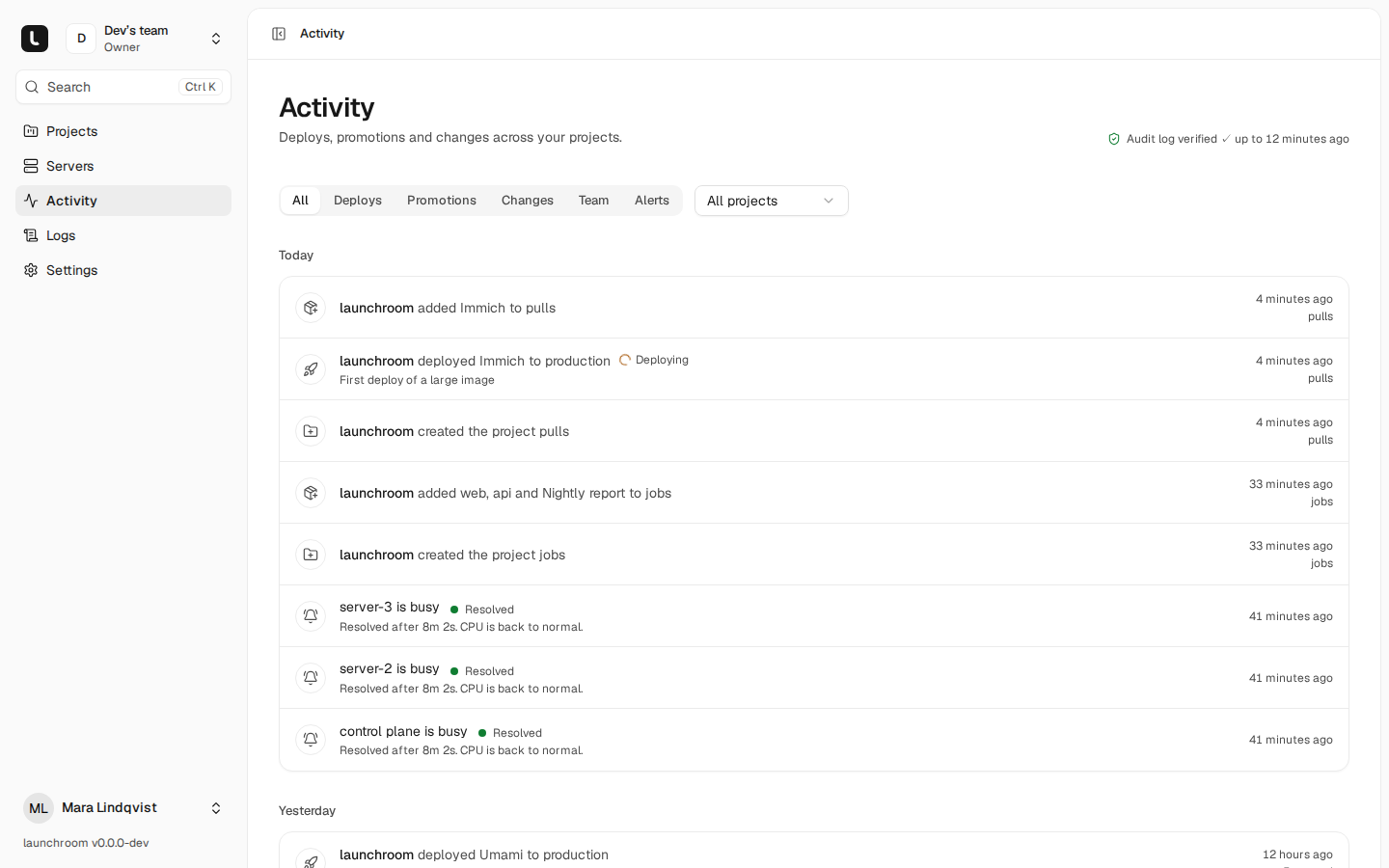
Task: Click 'First deploy of a large image' note
Action: click(417, 380)
